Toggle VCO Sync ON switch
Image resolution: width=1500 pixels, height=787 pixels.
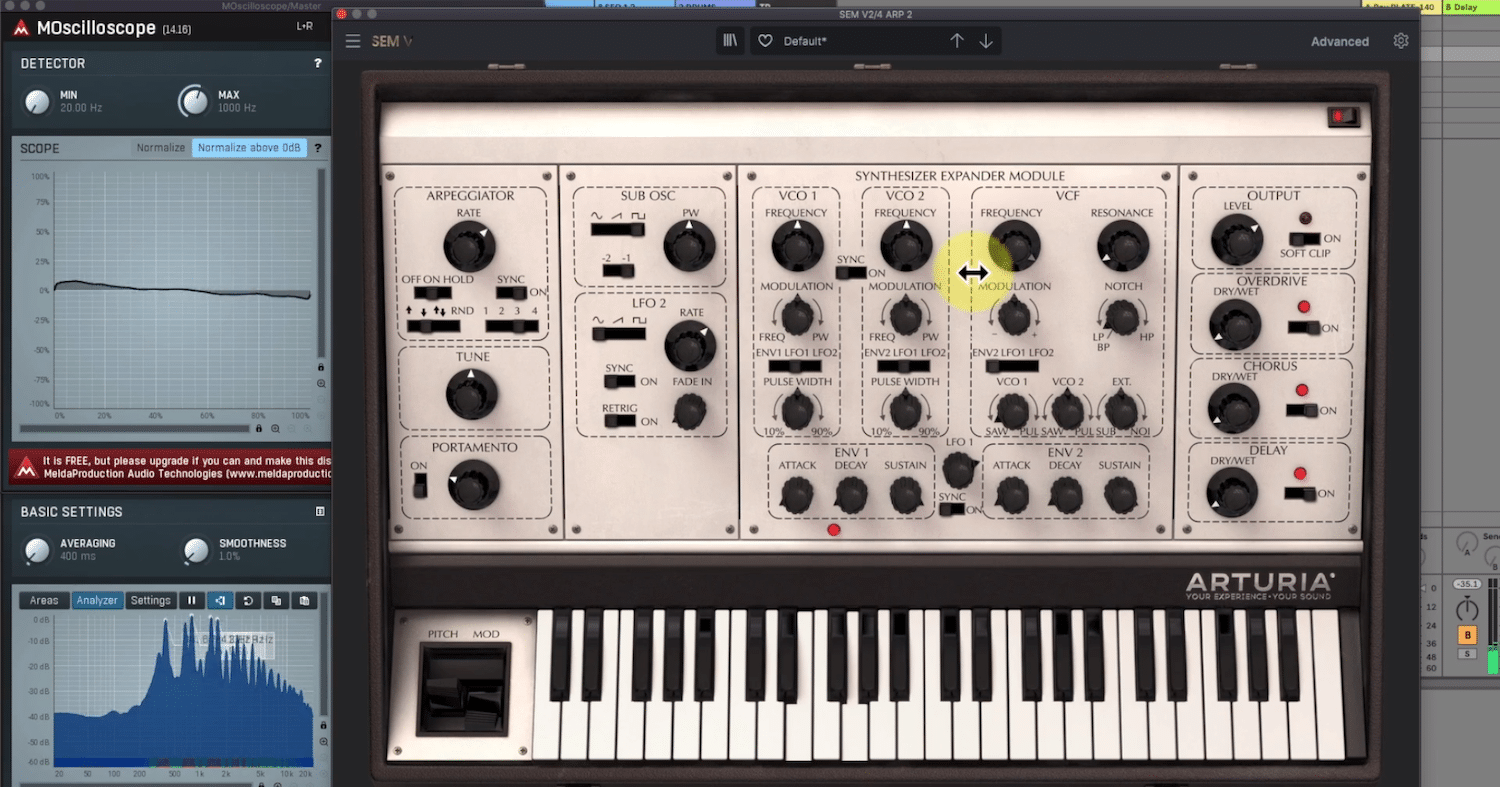coord(851,273)
